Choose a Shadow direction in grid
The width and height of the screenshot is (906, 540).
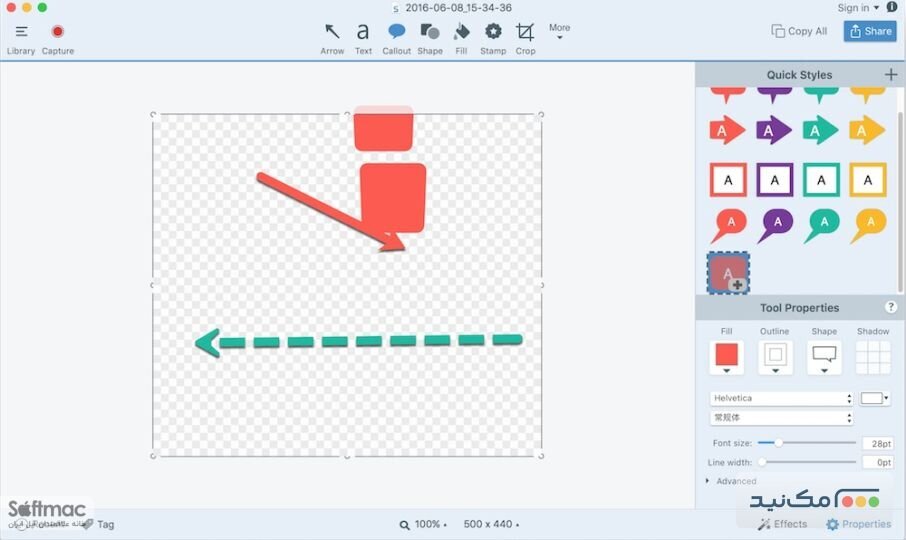[872, 357]
